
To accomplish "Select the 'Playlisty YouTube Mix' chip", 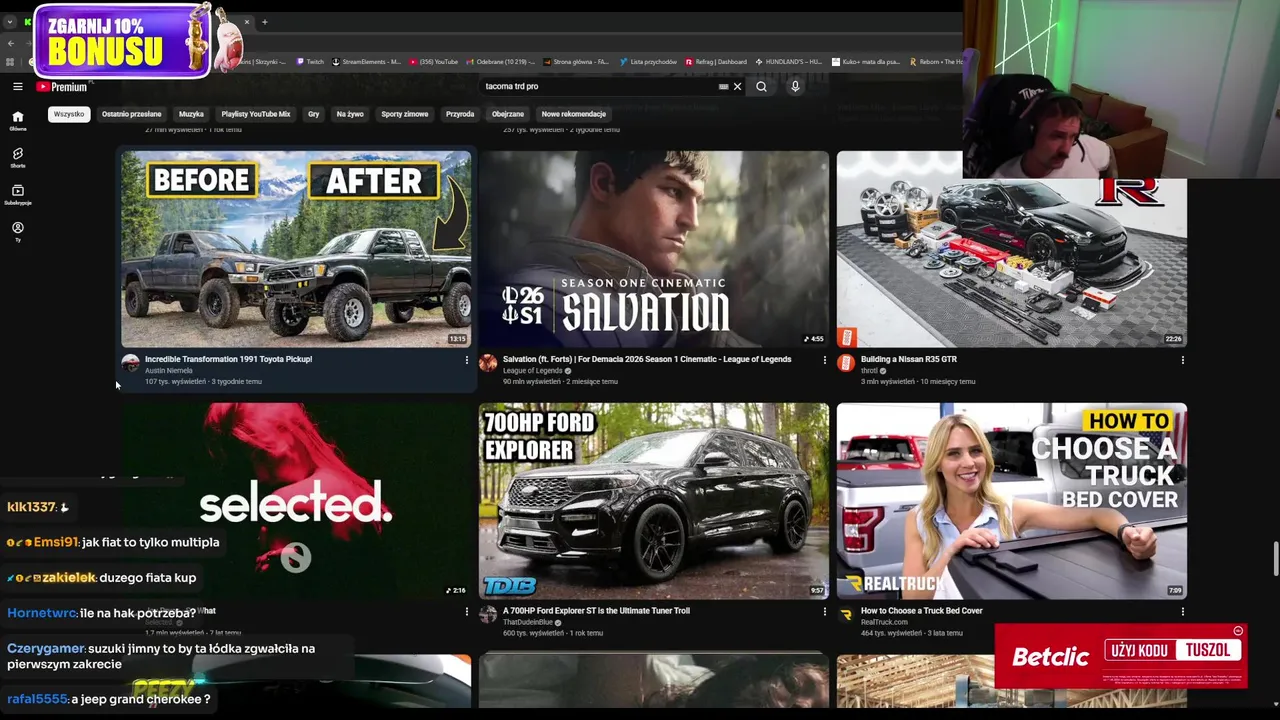I will click(x=255, y=114).
